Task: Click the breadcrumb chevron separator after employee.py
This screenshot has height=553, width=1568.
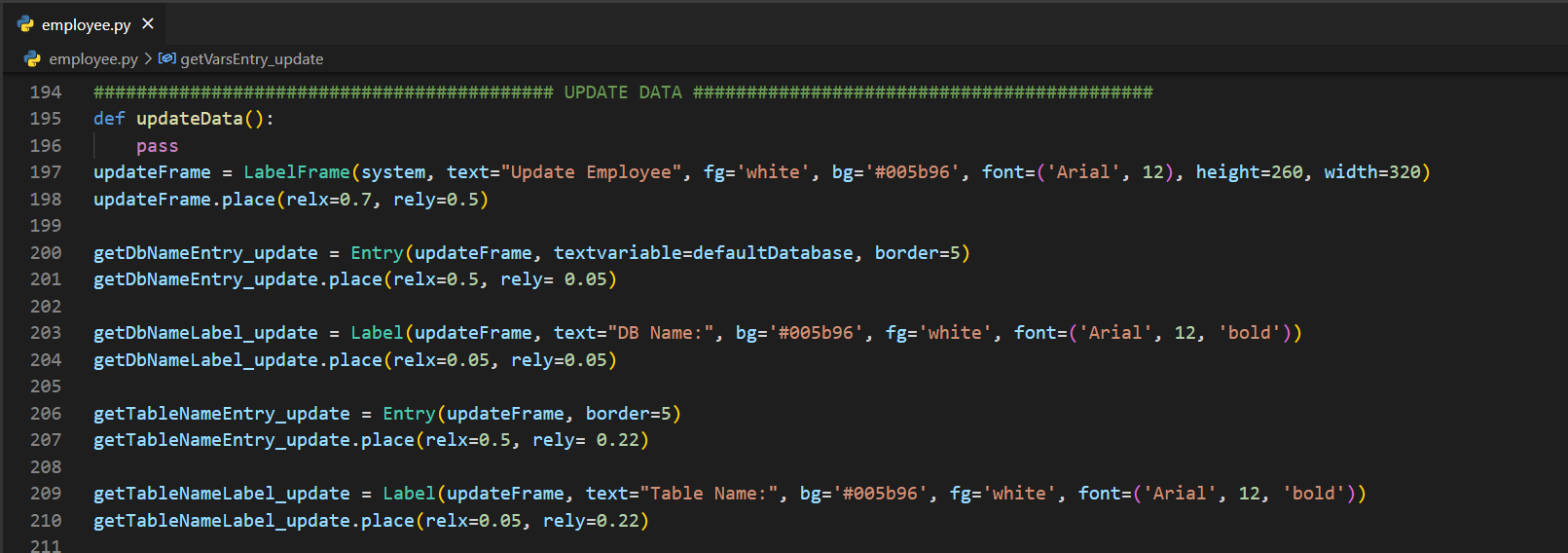Action: click(x=148, y=59)
